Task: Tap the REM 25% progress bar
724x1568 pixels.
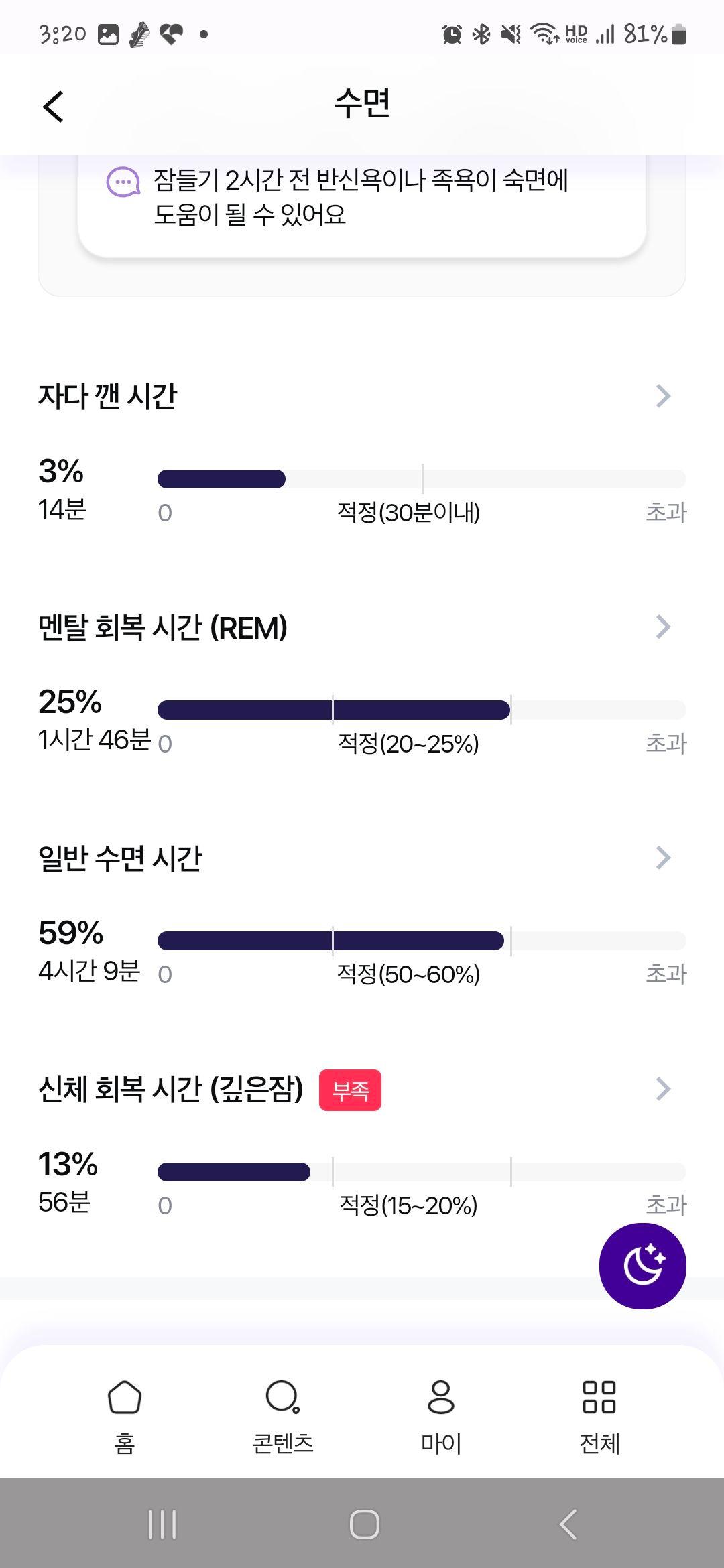Action: [422, 710]
